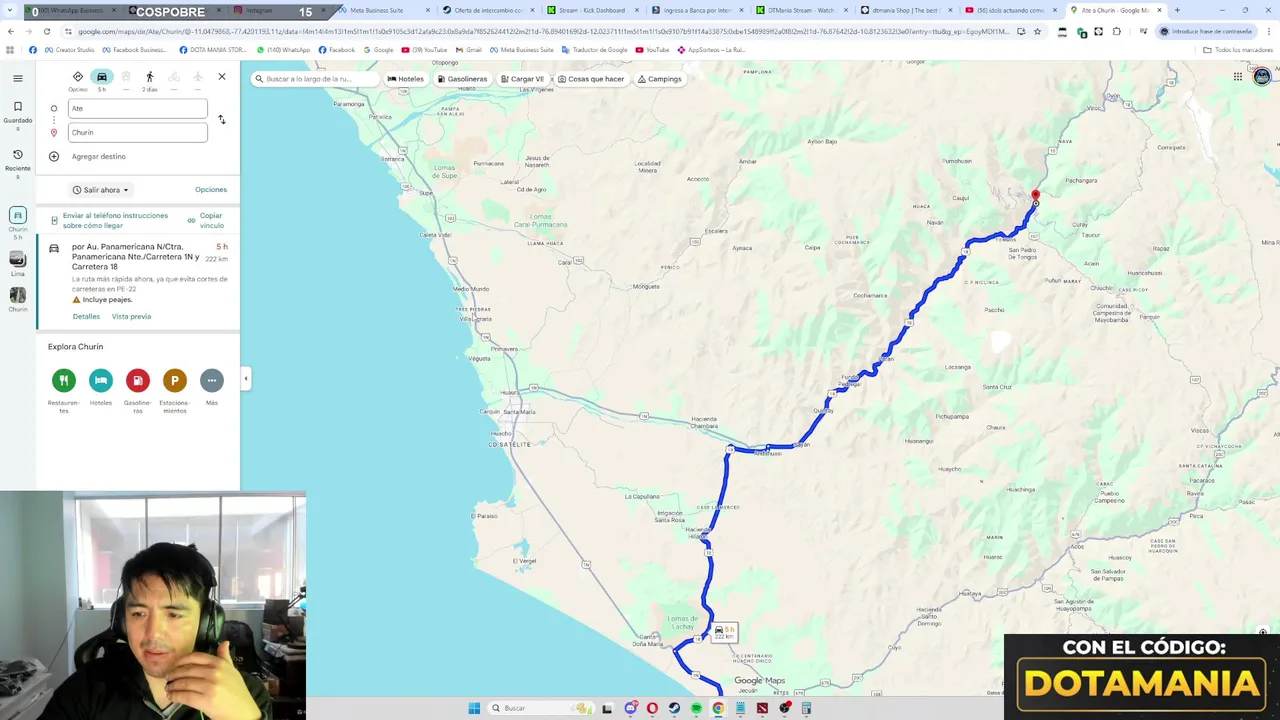Click the taskbar Buscar search box

point(540,708)
